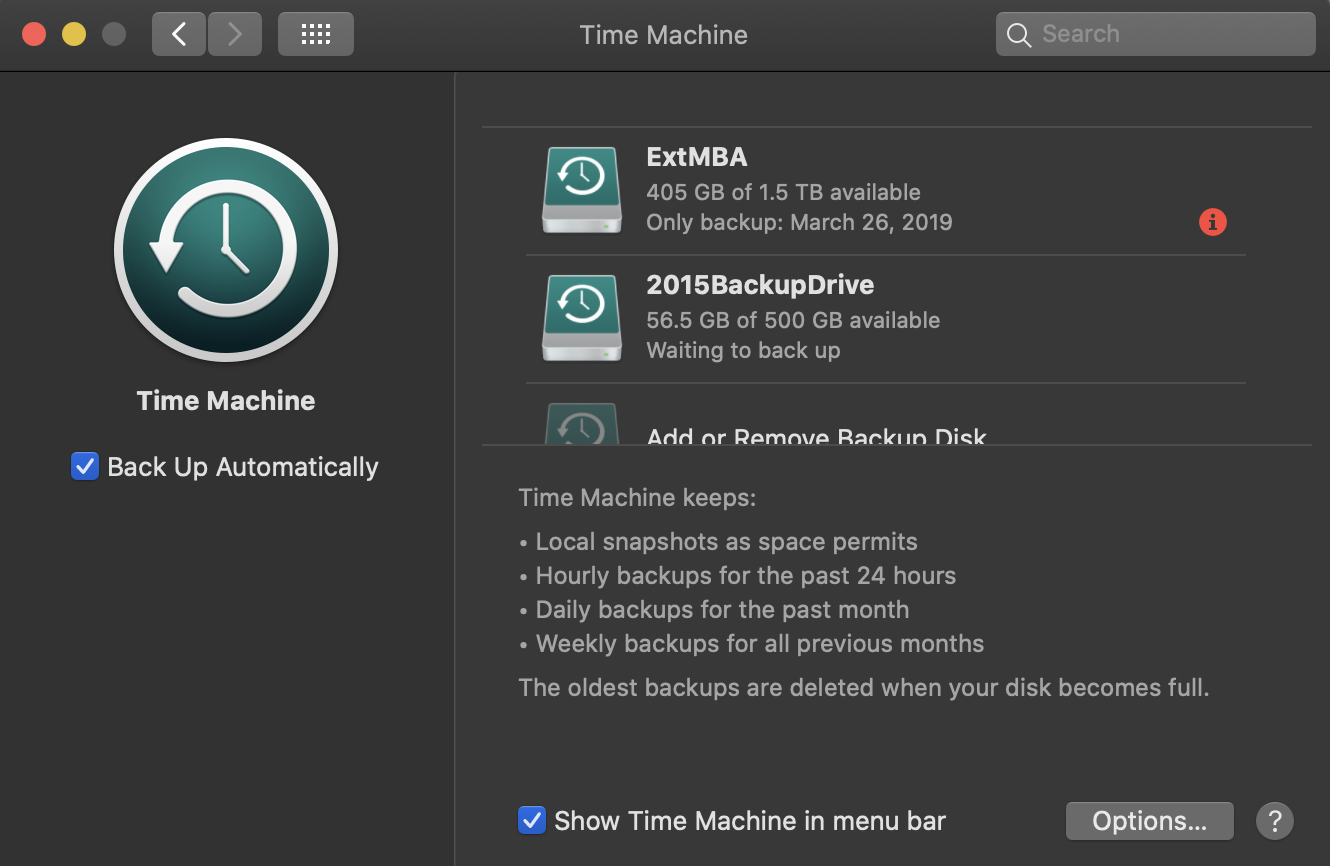Toggle the Back Up Automatically checkbox
This screenshot has height=866, width=1330.
click(x=85, y=466)
